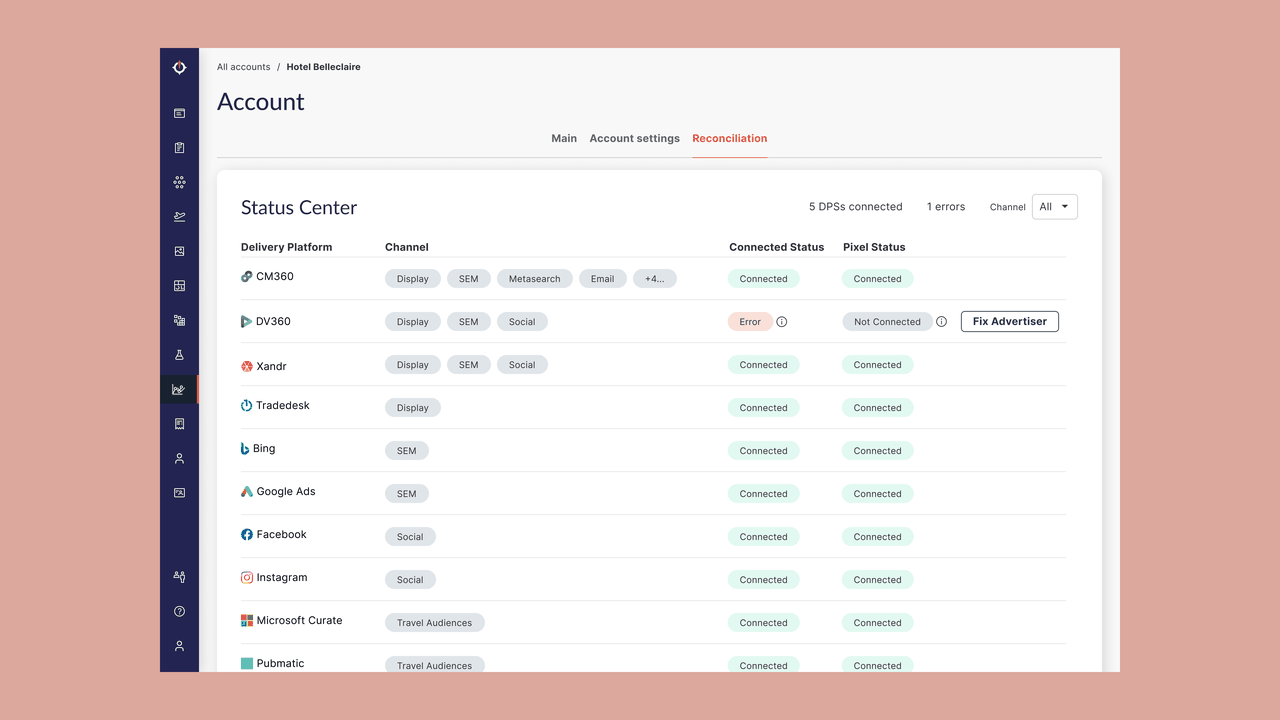Open the flask experiments icon in the sidebar
This screenshot has width=1280, height=720.
[179, 355]
